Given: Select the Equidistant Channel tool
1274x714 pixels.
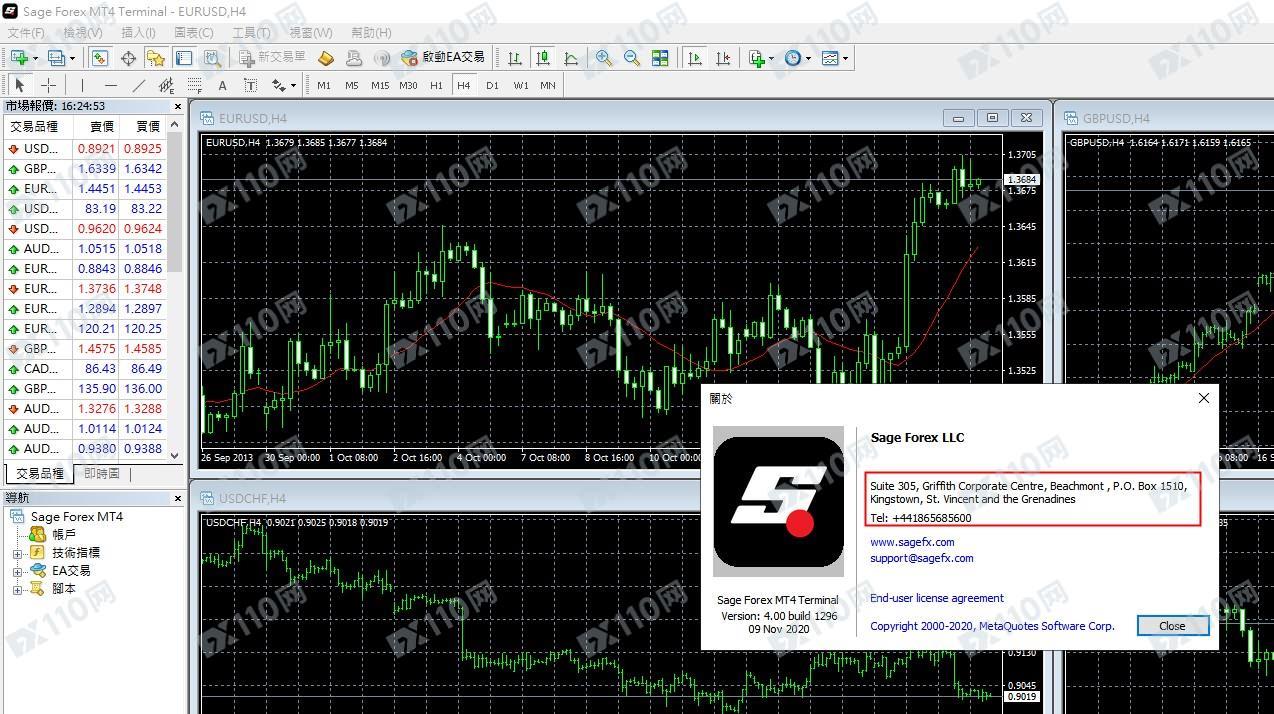Looking at the screenshot, I should [166, 85].
